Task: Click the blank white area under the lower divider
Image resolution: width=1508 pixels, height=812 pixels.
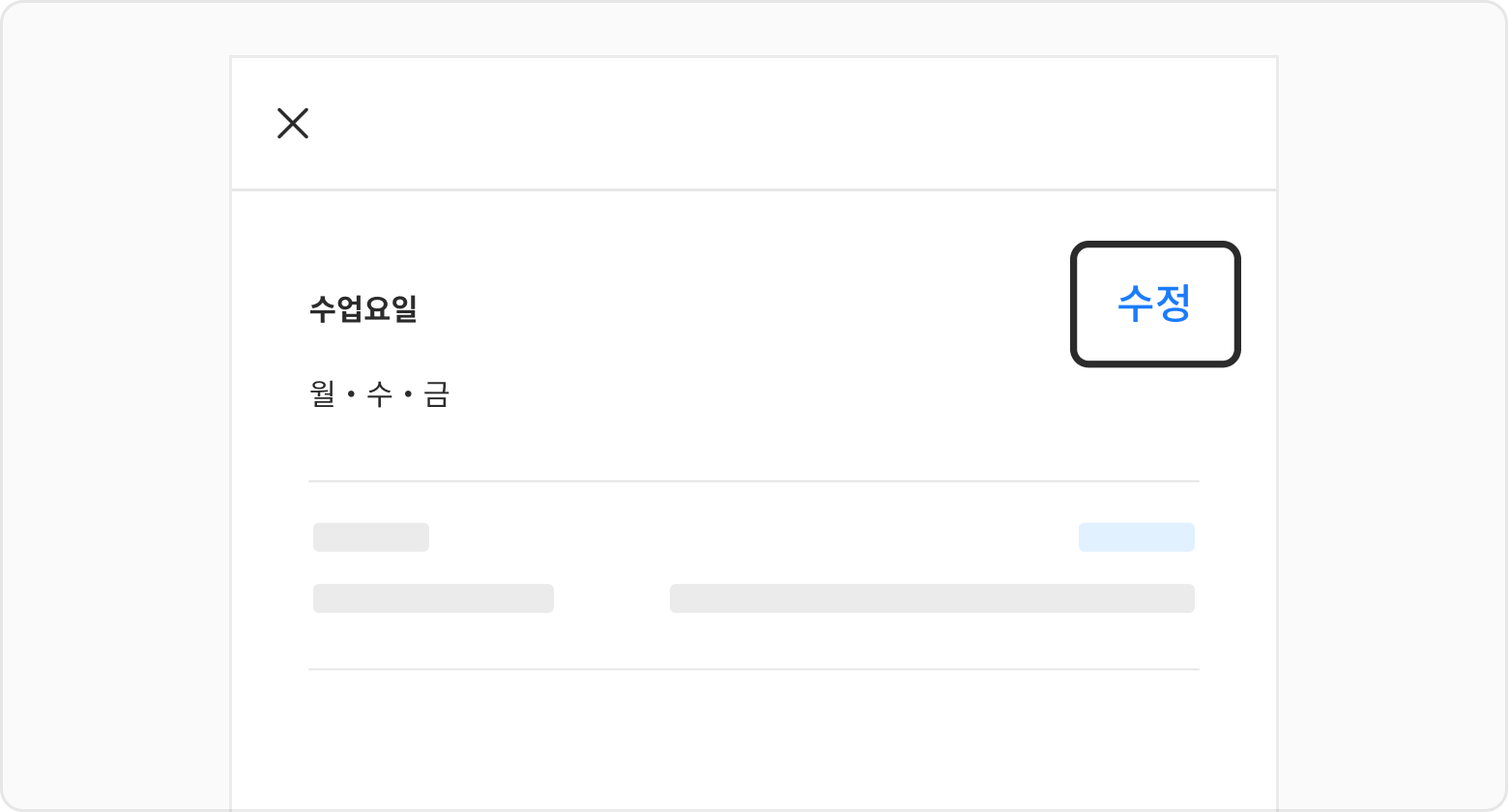Action: pyautogui.click(x=754, y=739)
